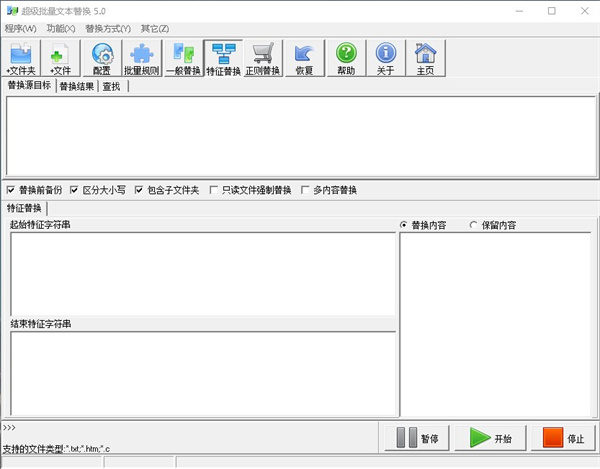
Task: Select the 特征替换 feature replace mode
Action: click(x=223, y=58)
